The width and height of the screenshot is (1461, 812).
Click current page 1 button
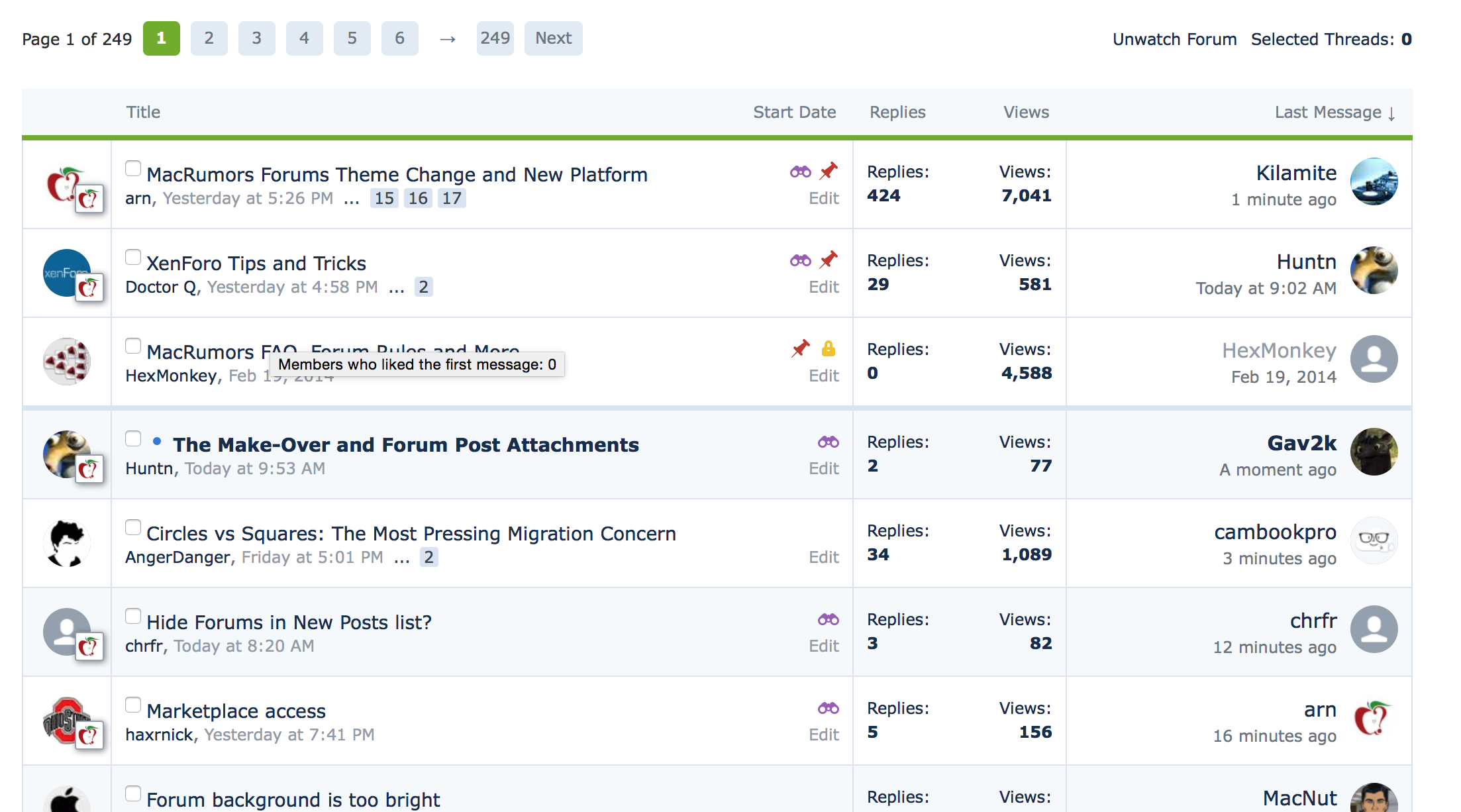[x=162, y=38]
